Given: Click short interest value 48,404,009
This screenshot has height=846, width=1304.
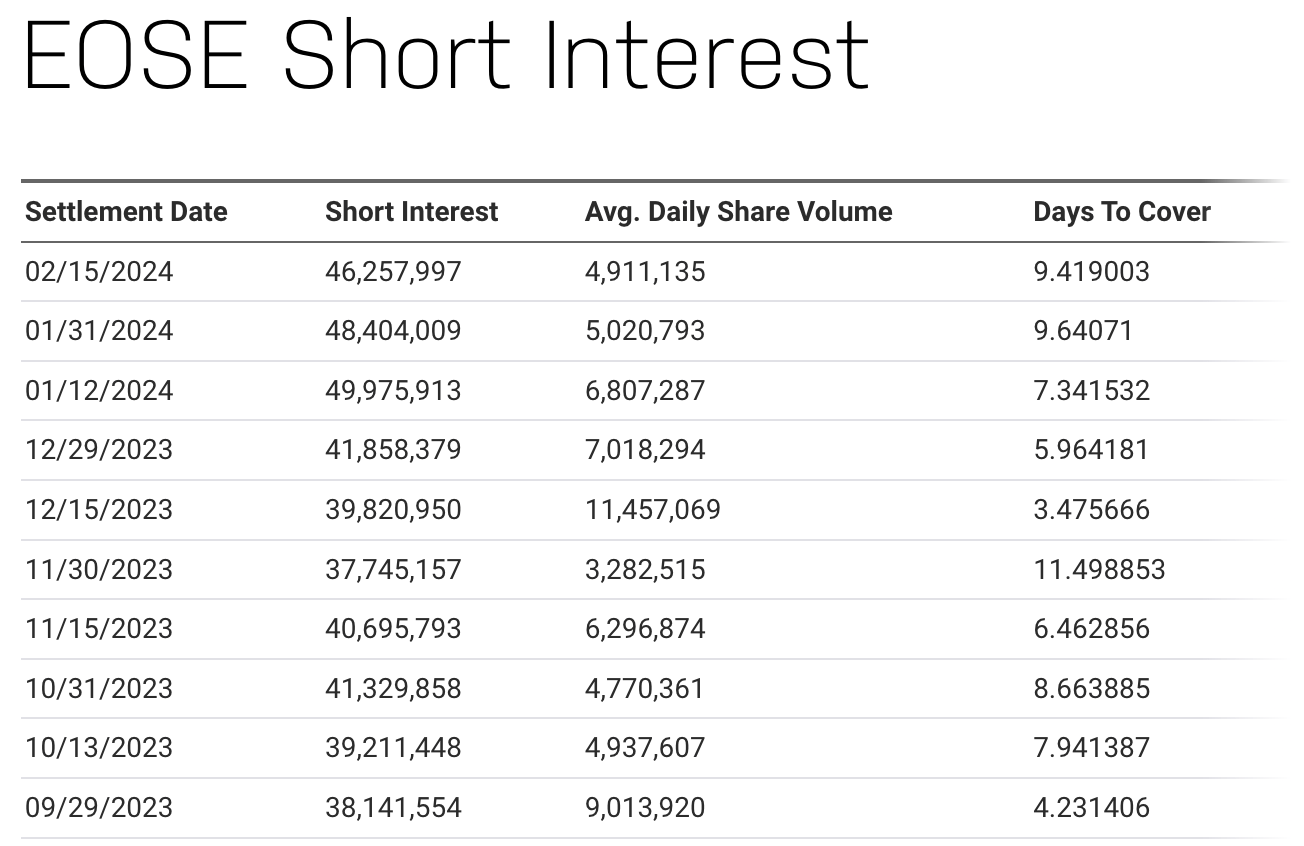Looking at the screenshot, I should tap(393, 331).
